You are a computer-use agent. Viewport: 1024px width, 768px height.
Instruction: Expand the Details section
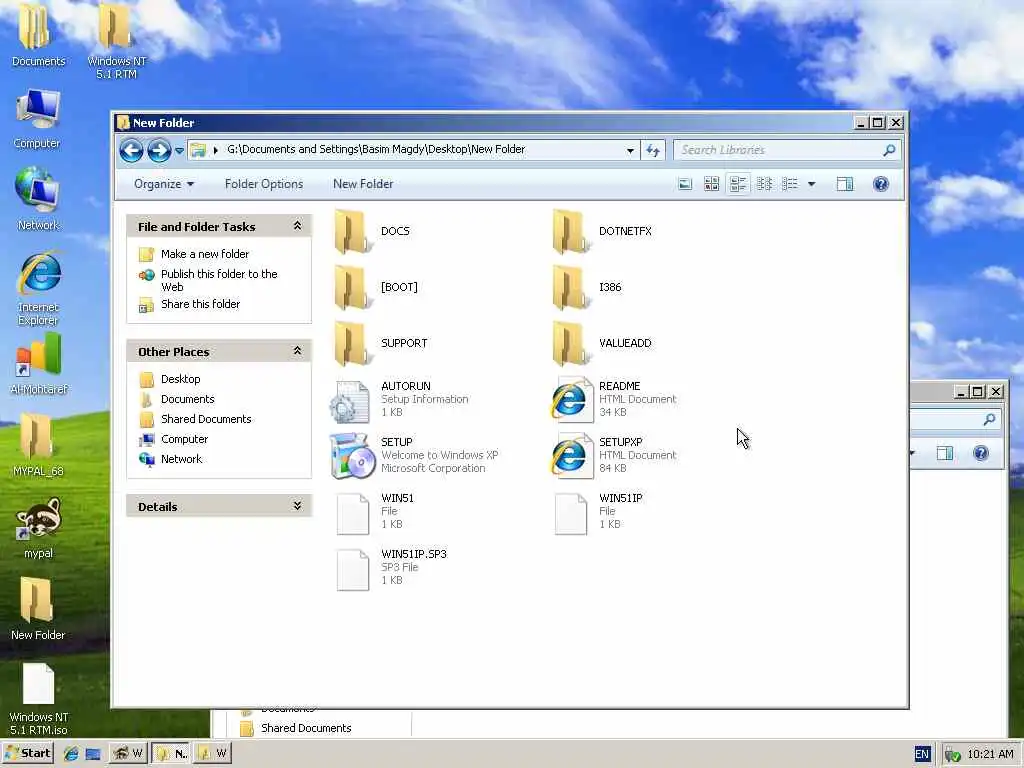297,505
